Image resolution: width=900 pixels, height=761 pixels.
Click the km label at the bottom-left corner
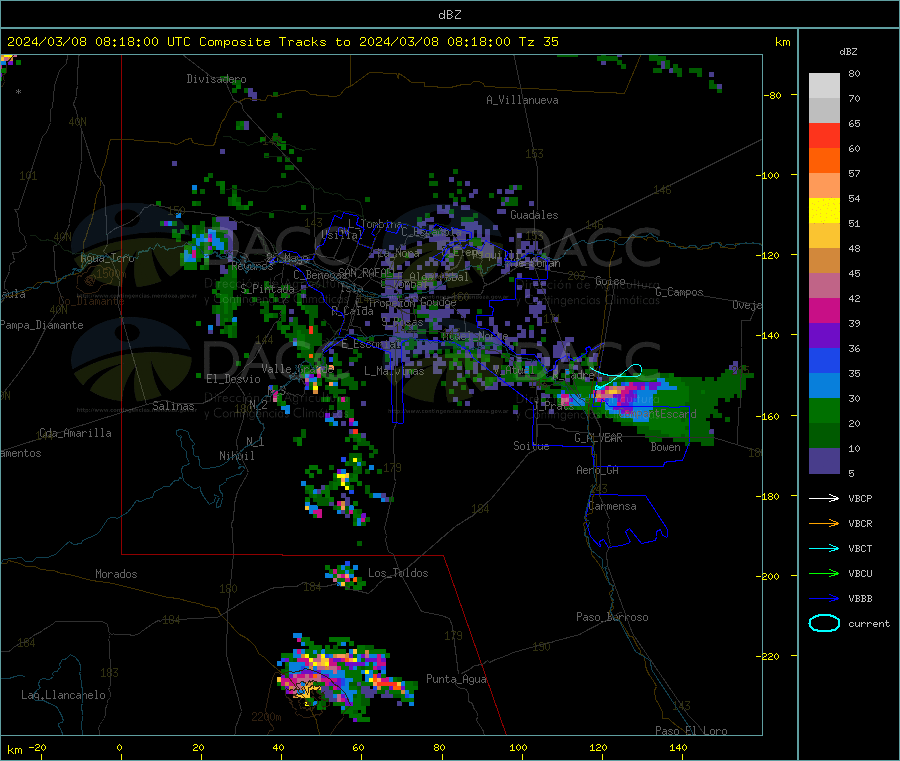tap(14, 750)
